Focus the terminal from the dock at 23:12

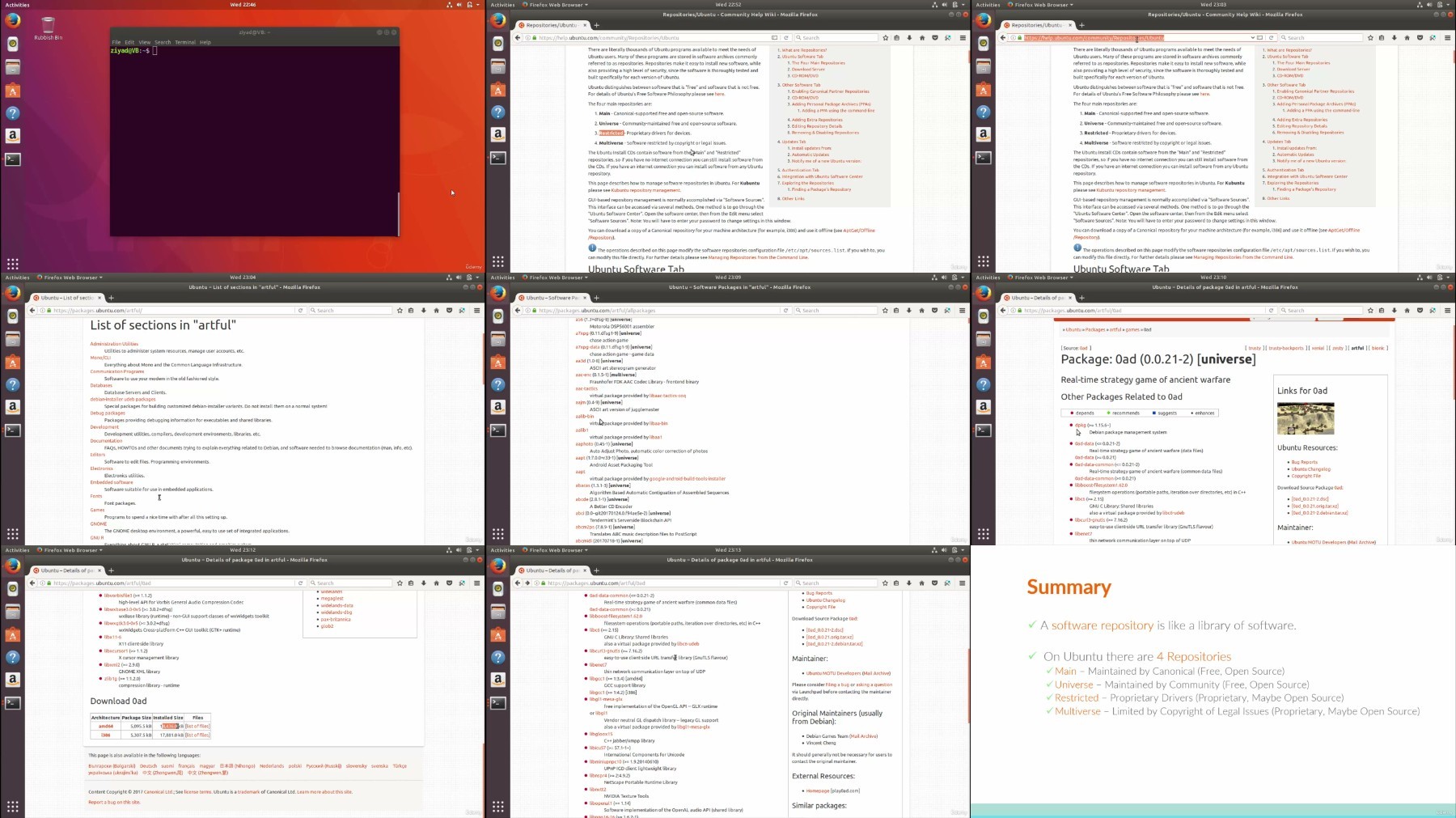(x=12, y=703)
